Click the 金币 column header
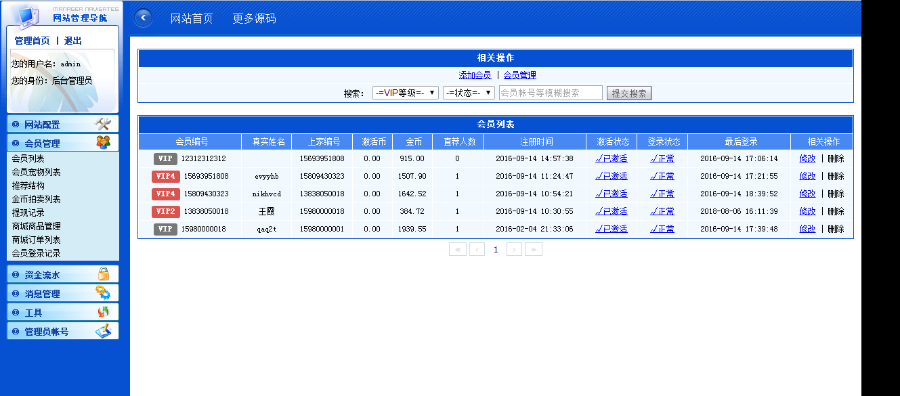The image size is (900, 396). pyautogui.click(x=413, y=141)
